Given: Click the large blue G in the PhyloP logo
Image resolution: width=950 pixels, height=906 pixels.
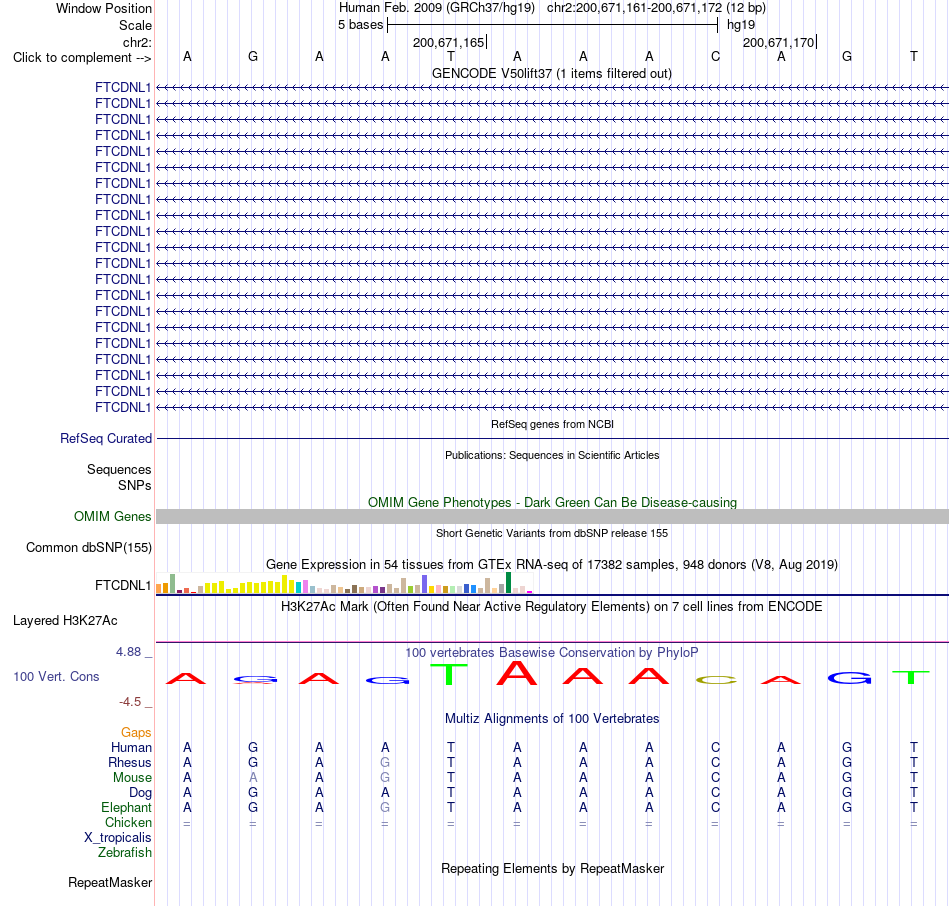Looking at the screenshot, I should point(849,678).
